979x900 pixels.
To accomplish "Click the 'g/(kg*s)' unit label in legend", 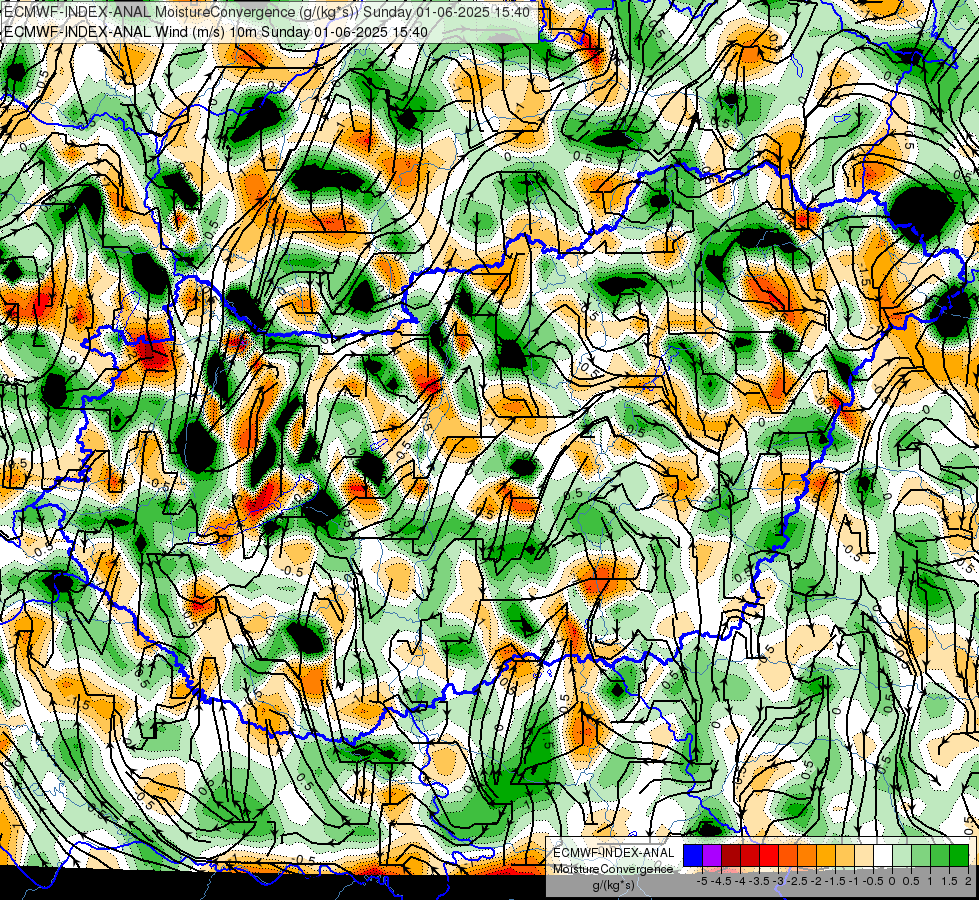I will (613, 886).
